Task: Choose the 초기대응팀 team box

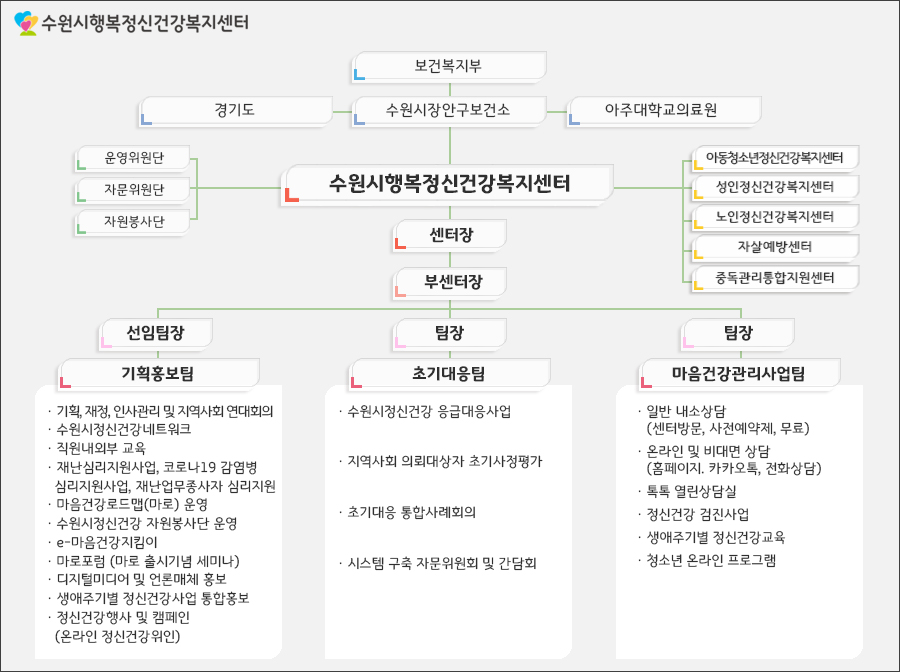Action: point(450,373)
